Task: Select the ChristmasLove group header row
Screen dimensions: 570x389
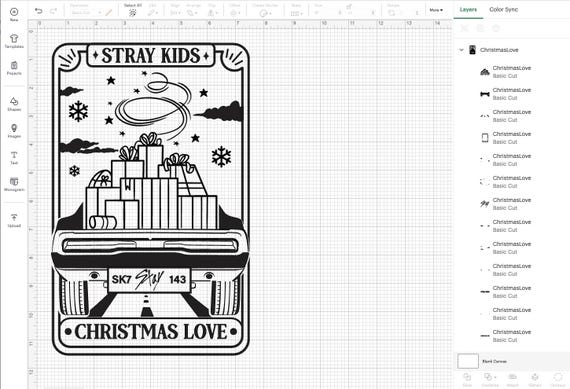Action: (x=512, y=50)
